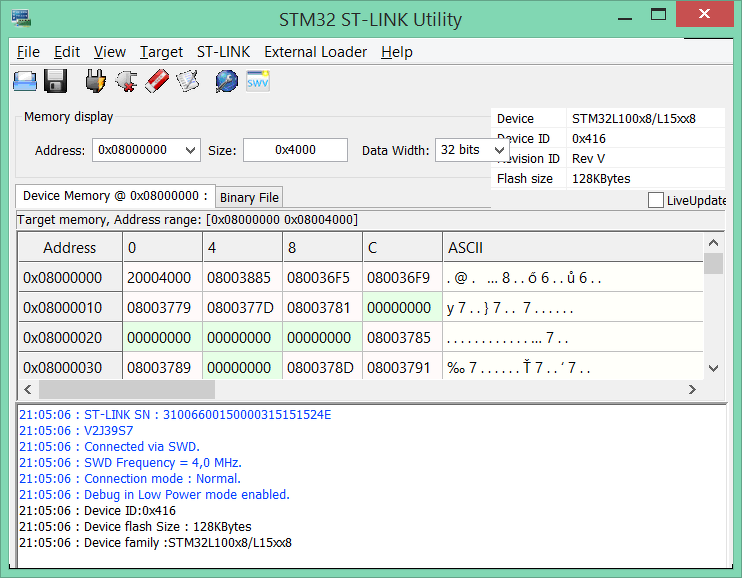Click Device value STM32L100x8/L15xx8
The image size is (742, 578).
(x=634, y=118)
